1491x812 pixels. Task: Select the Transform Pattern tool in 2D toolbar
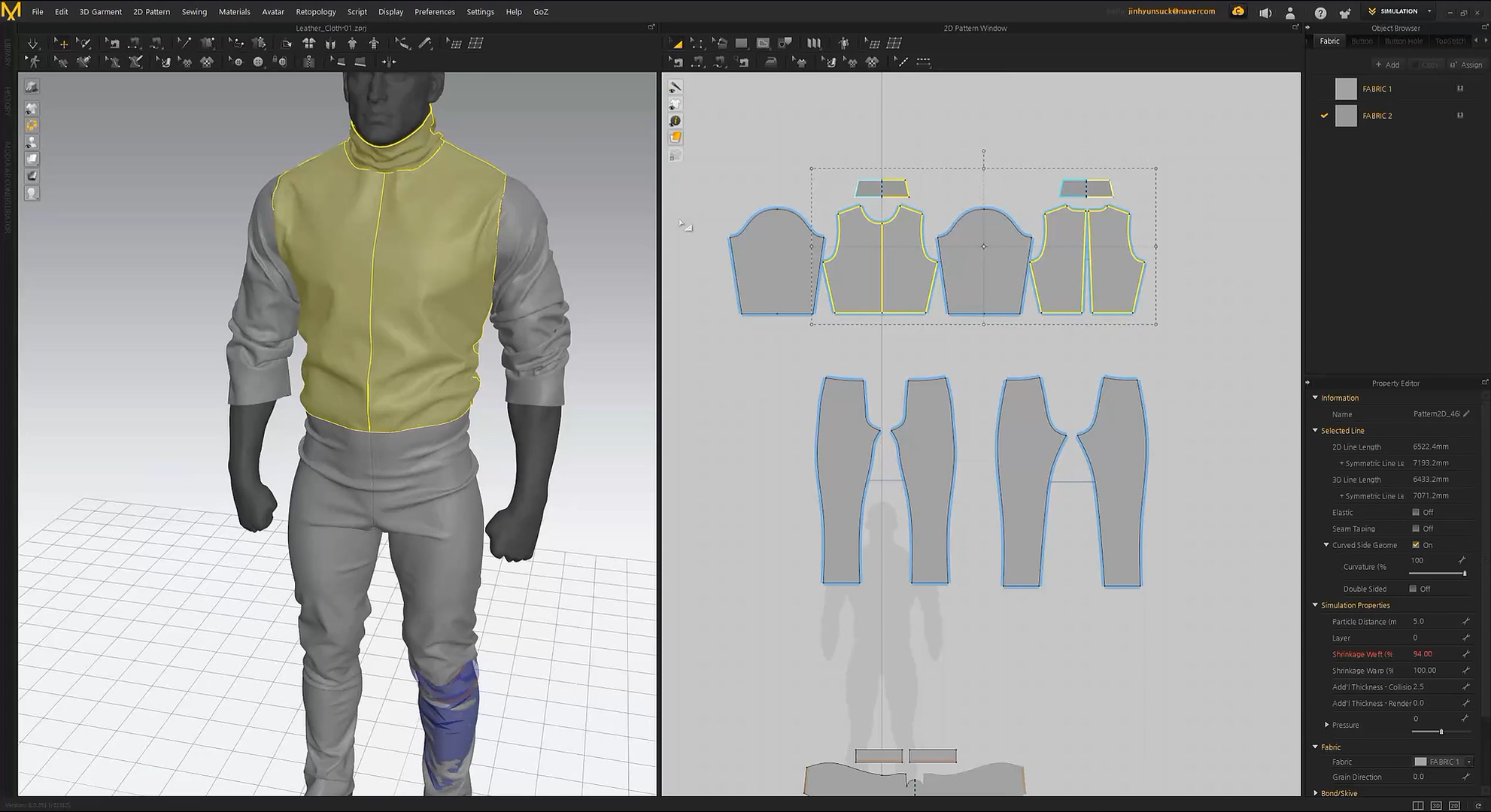[676, 44]
